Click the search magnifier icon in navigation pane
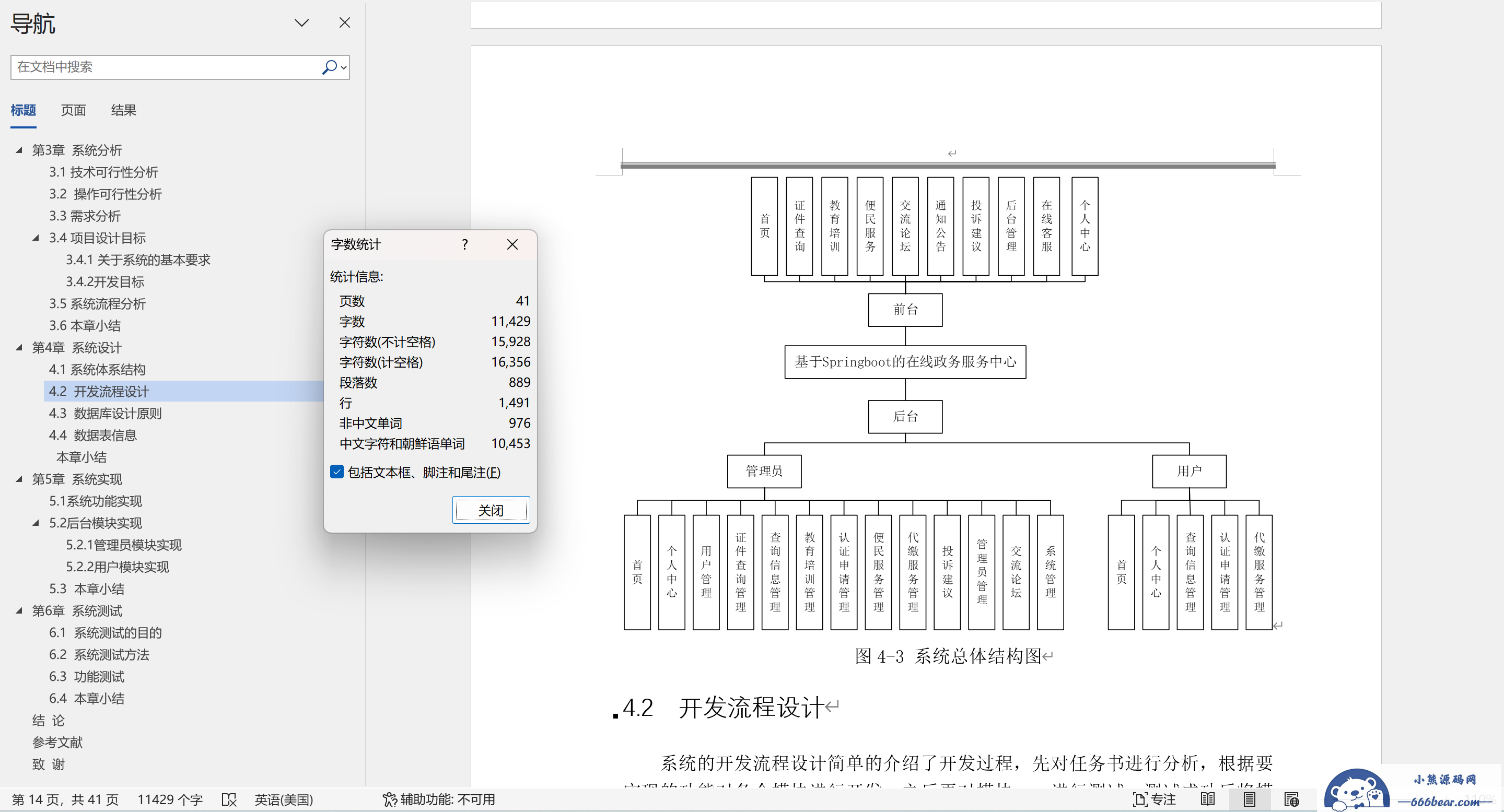 click(329, 67)
